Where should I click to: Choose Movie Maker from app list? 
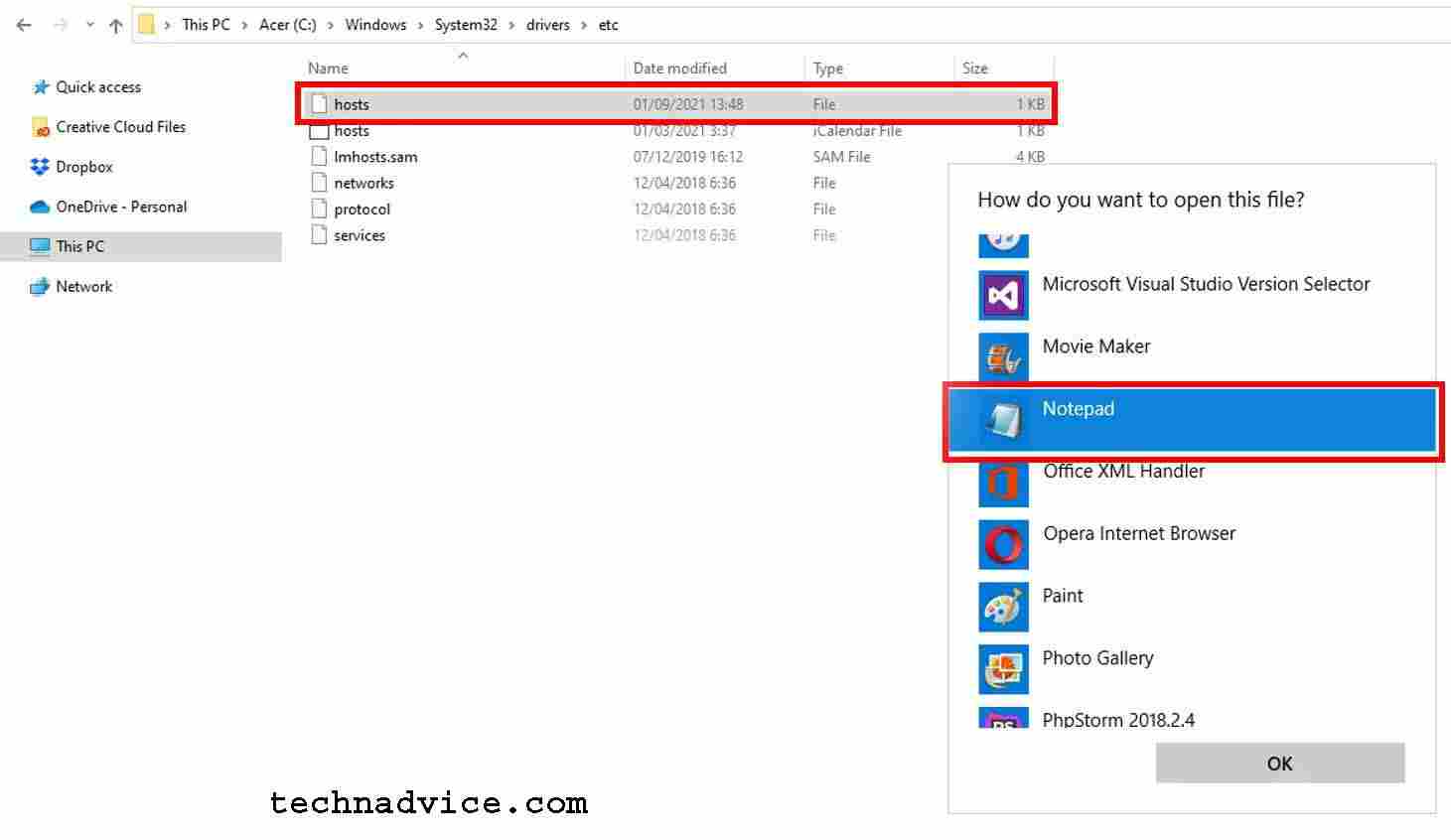[1192, 357]
